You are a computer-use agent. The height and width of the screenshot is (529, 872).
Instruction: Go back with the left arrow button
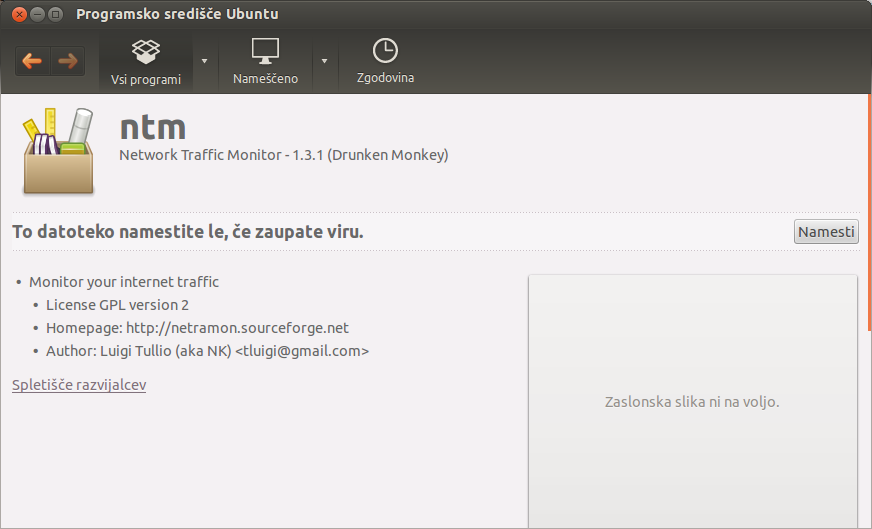point(32,61)
